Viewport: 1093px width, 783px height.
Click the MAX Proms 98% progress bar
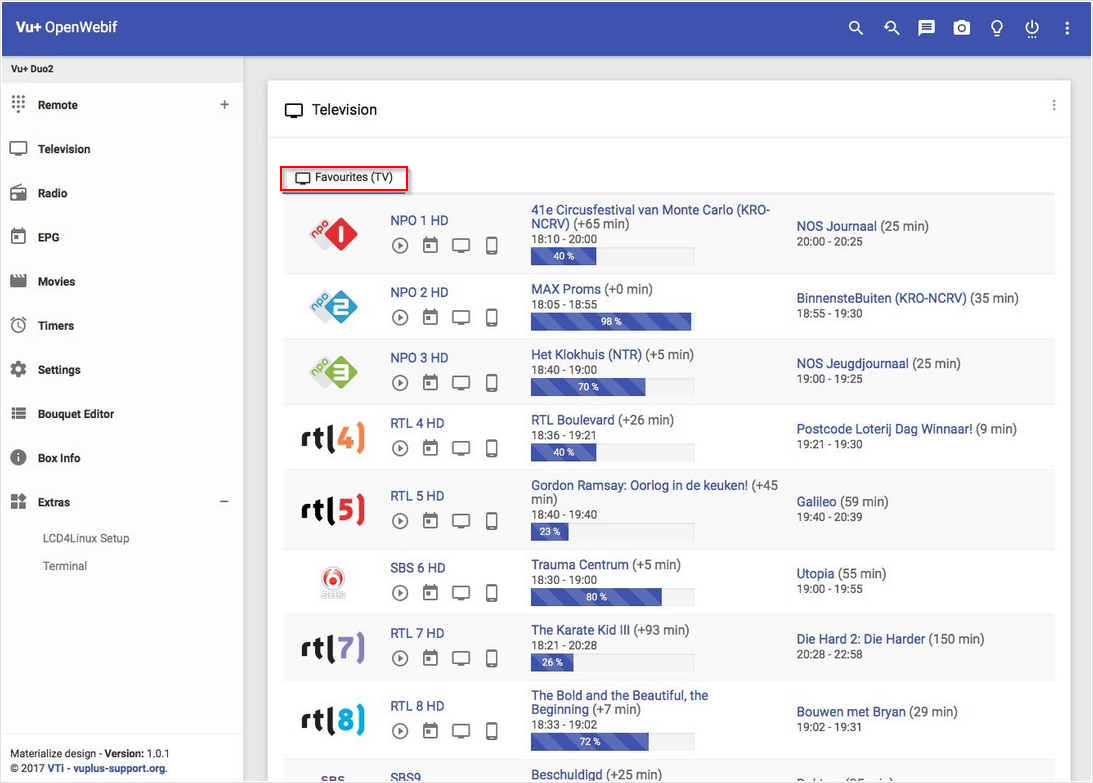coord(611,322)
